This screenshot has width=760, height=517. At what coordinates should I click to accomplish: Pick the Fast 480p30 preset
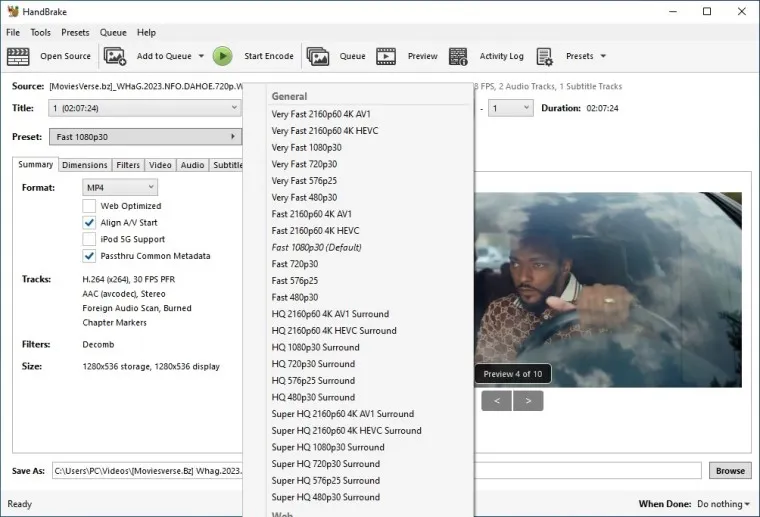tap(295, 298)
